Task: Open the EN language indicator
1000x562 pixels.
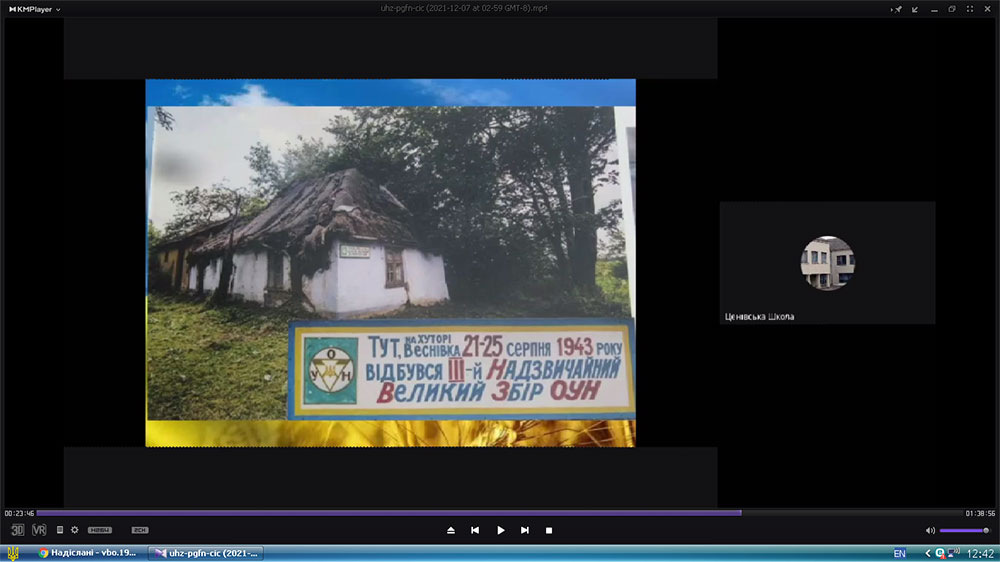Action: [x=900, y=553]
